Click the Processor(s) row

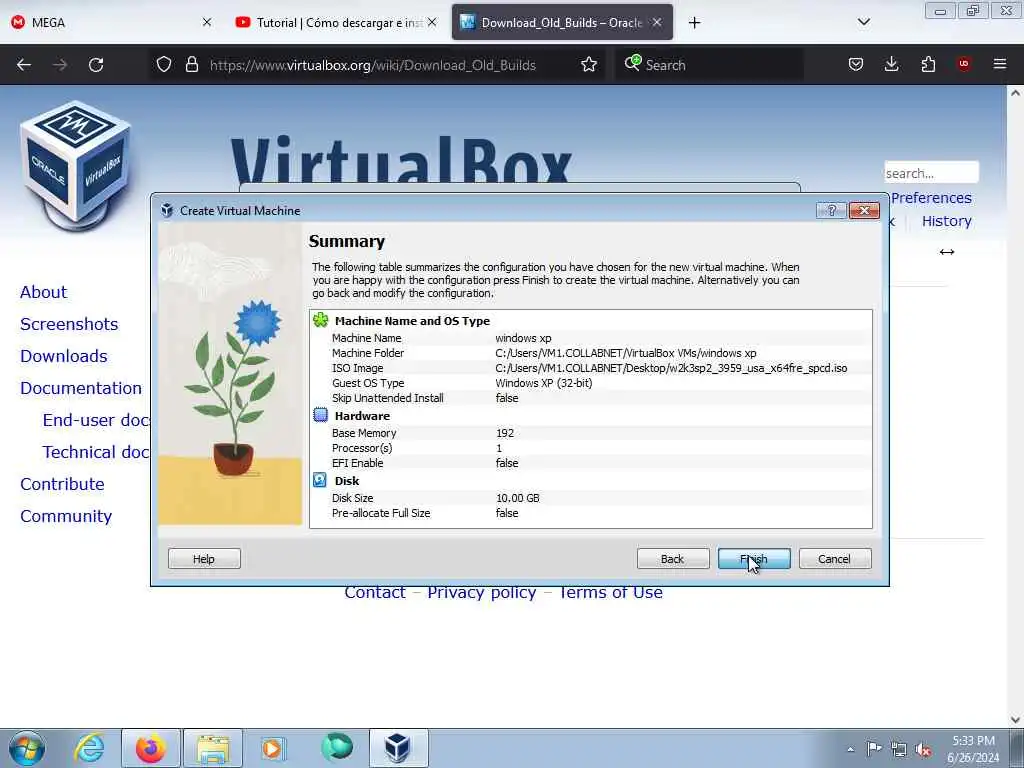(591, 448)
